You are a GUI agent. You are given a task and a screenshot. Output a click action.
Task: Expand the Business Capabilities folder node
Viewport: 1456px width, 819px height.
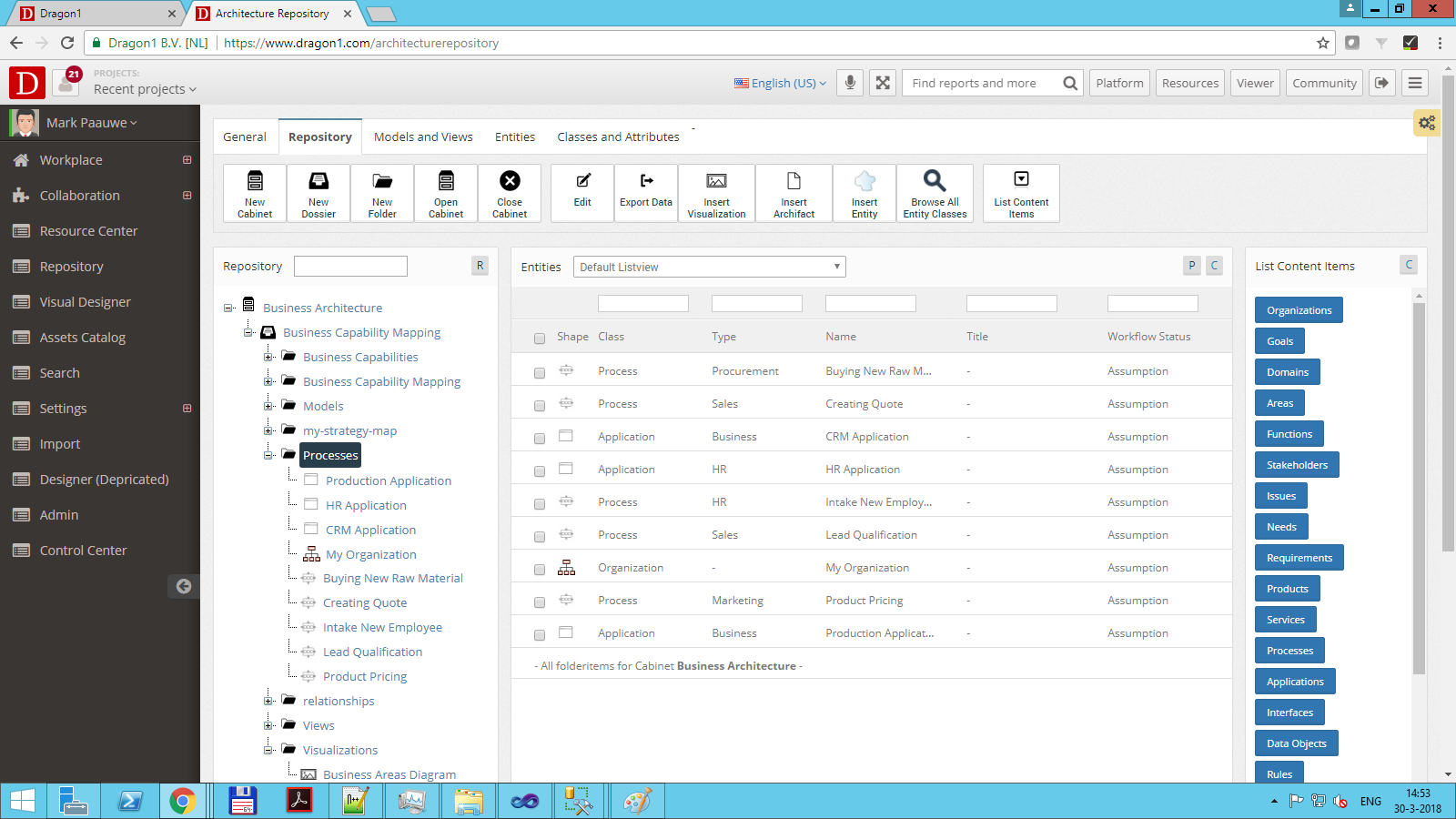click(268, 357)
